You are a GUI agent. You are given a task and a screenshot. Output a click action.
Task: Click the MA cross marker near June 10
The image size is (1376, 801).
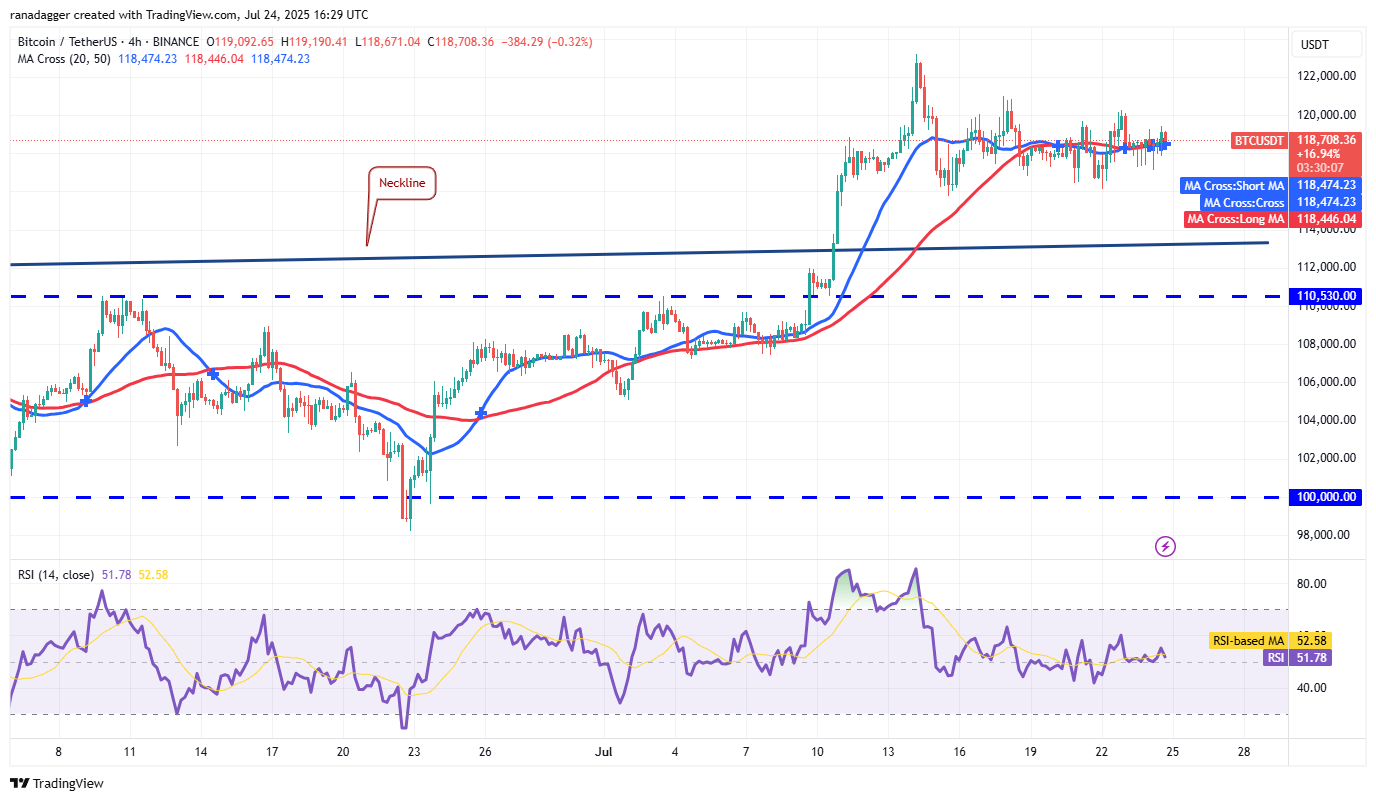pos(85,401)
